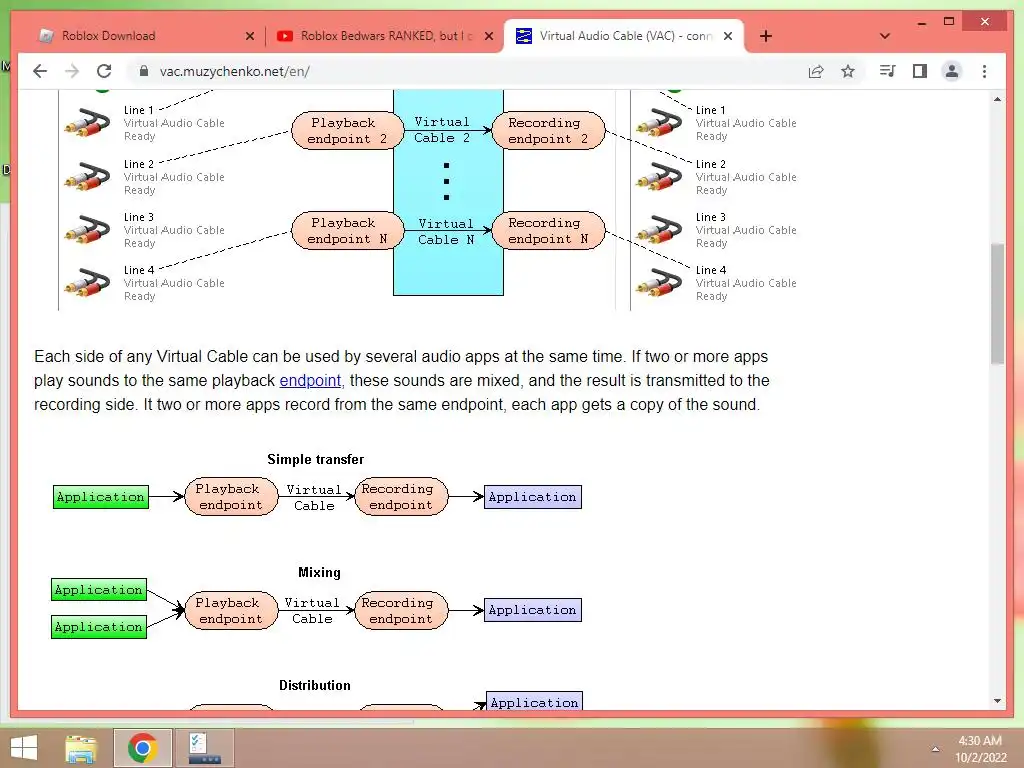This screenshot has height=768, width=1024.
Task: Click the page vertical scrollbar thumb
Action: (997, 304)
